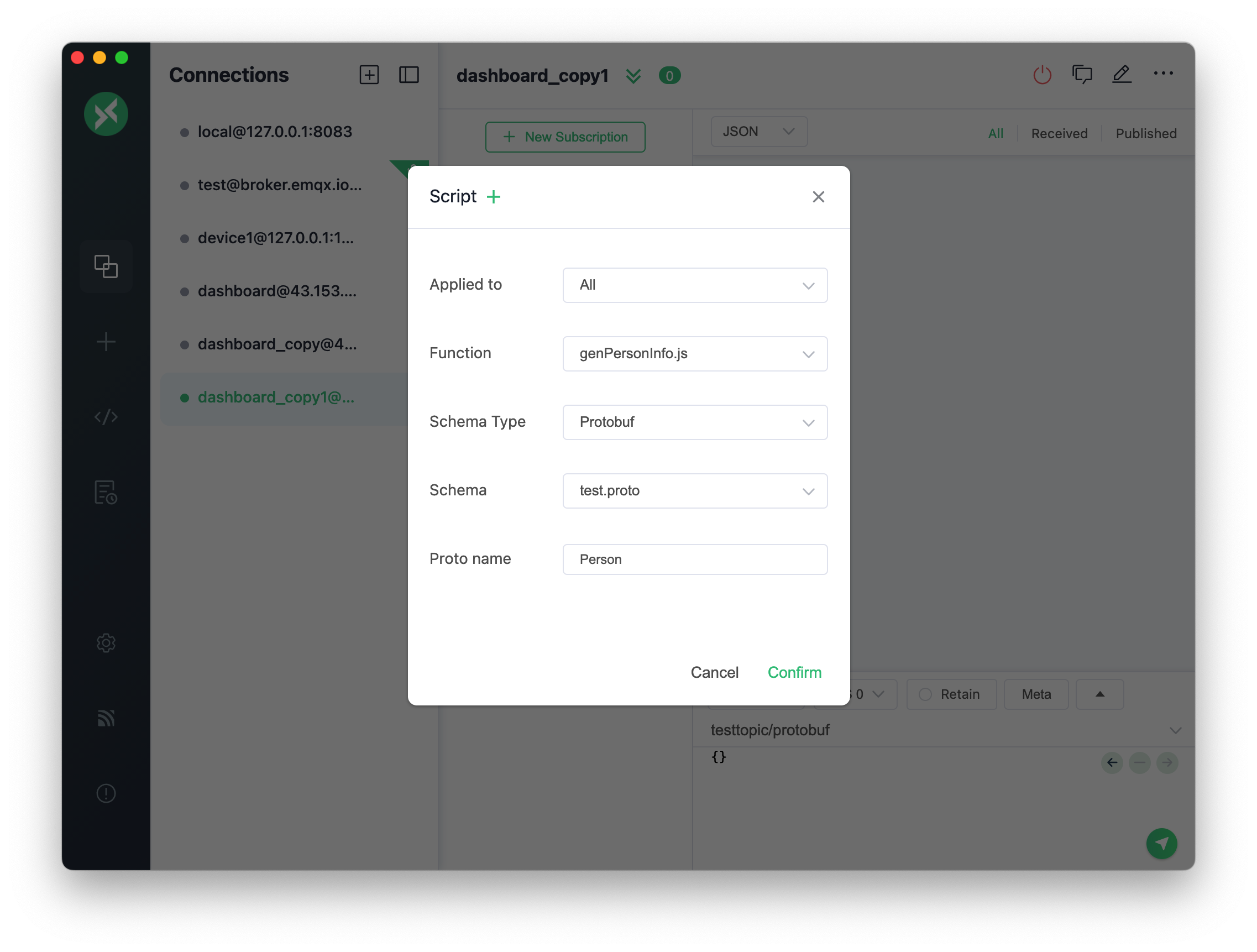
Task: Click the edit pencil icon
Action: pos(1121,75)
